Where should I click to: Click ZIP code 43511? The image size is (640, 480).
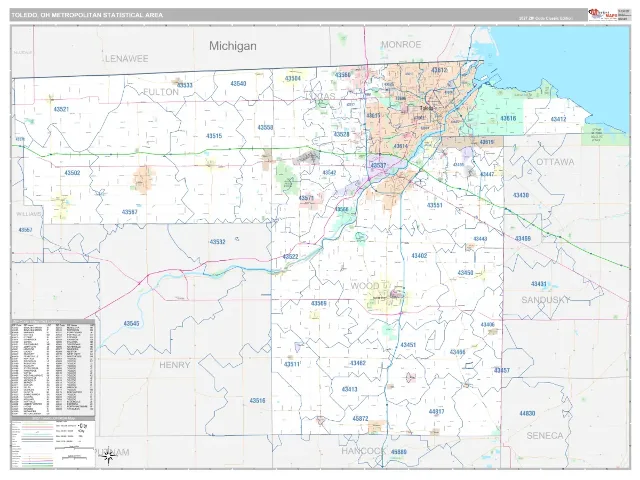tap(292, 364)
